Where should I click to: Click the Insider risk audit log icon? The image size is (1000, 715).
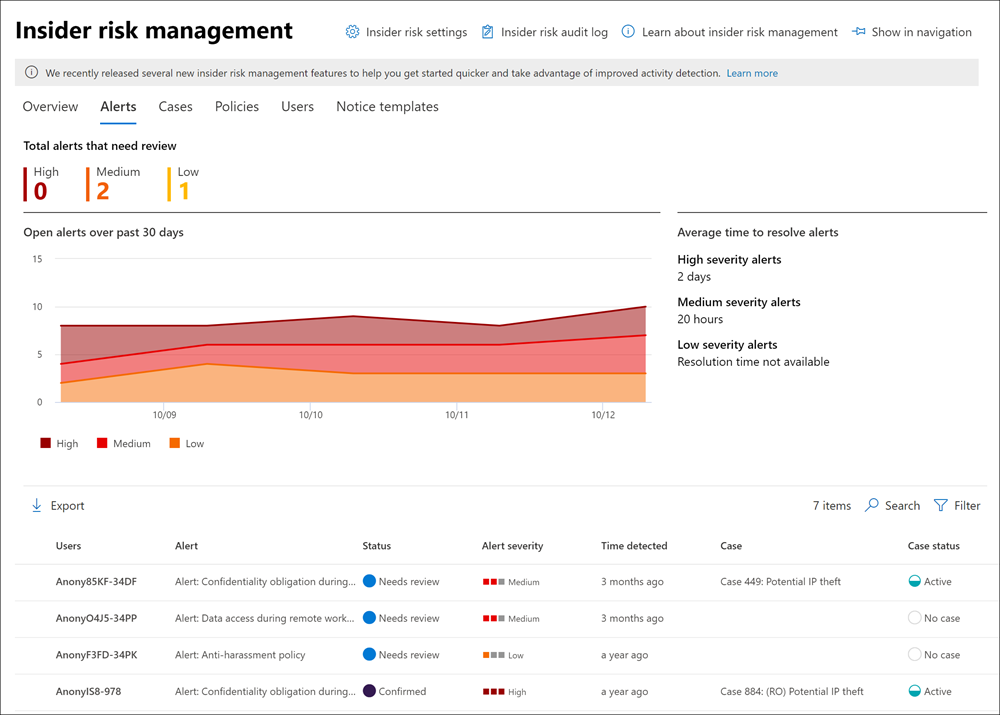click(488, 32)
